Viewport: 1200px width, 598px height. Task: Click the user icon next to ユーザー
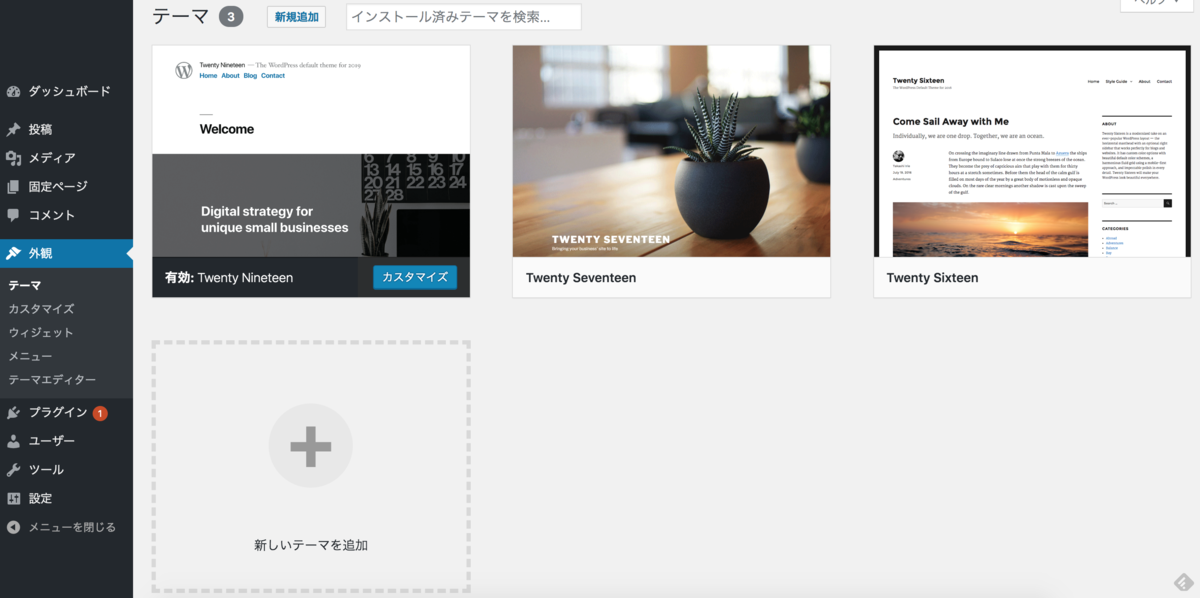click(x=14, y=441)
